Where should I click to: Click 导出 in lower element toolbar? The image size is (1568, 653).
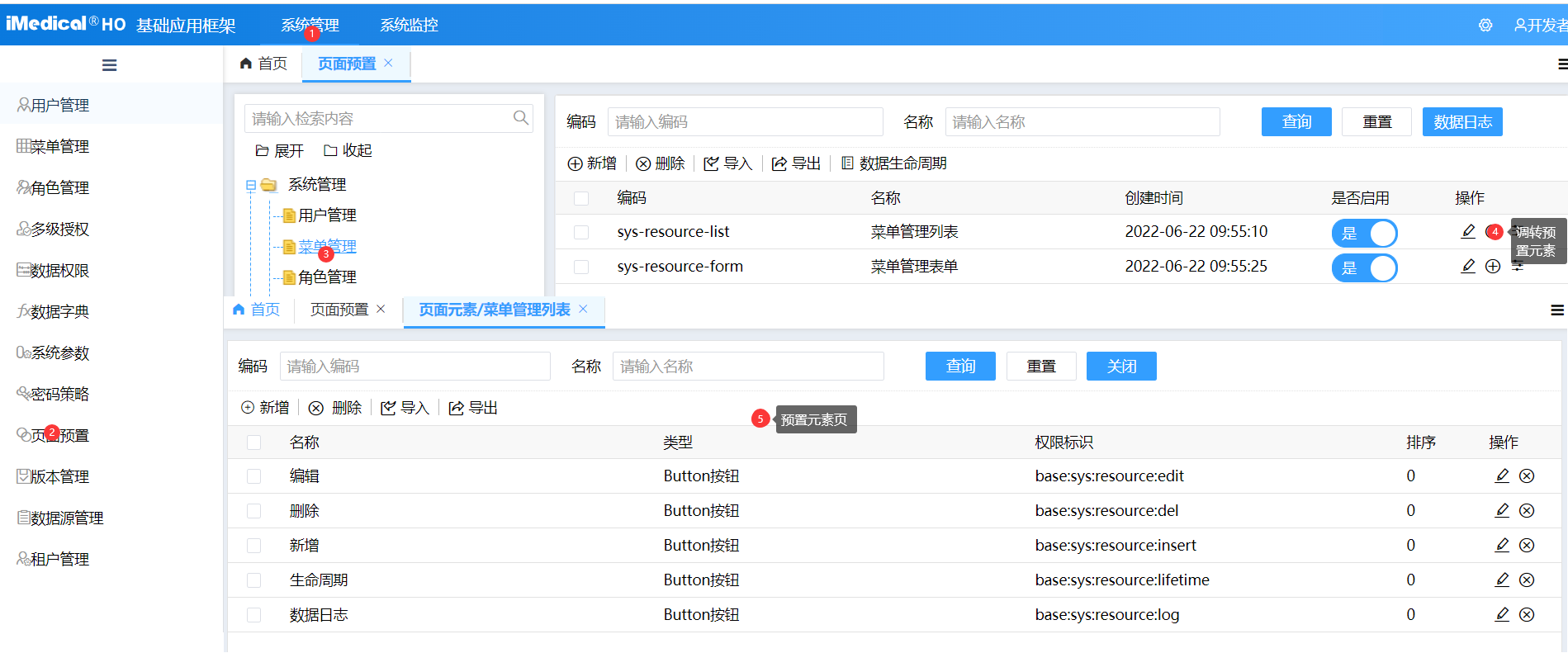click(x=473, y=408)
